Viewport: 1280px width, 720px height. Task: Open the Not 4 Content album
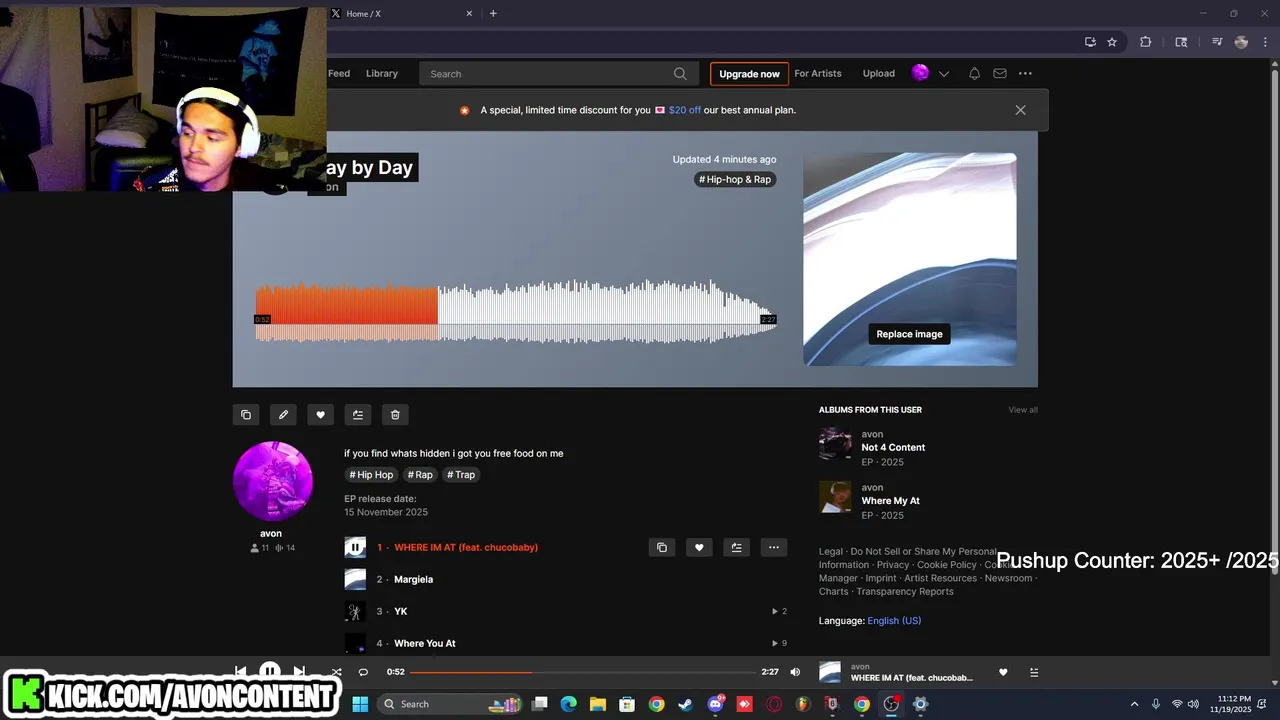pos(893,447)
